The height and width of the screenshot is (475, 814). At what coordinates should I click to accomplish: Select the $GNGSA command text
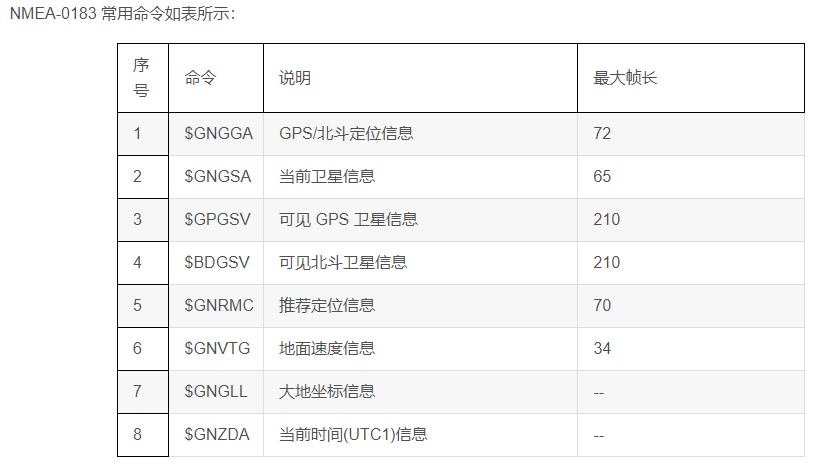pos(218,176)
